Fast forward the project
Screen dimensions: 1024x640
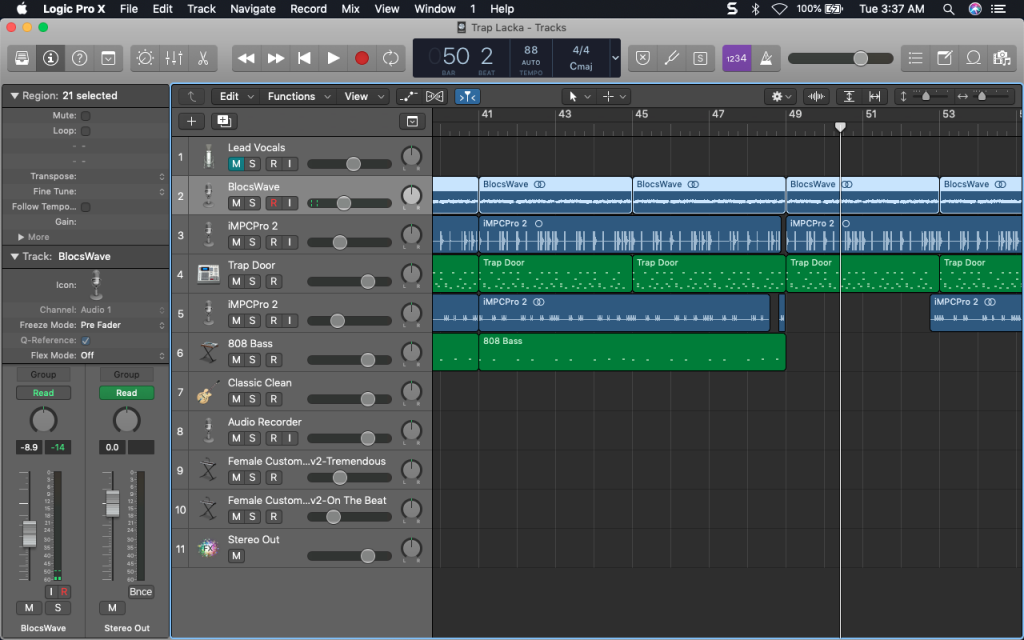(x=276, y=58)
